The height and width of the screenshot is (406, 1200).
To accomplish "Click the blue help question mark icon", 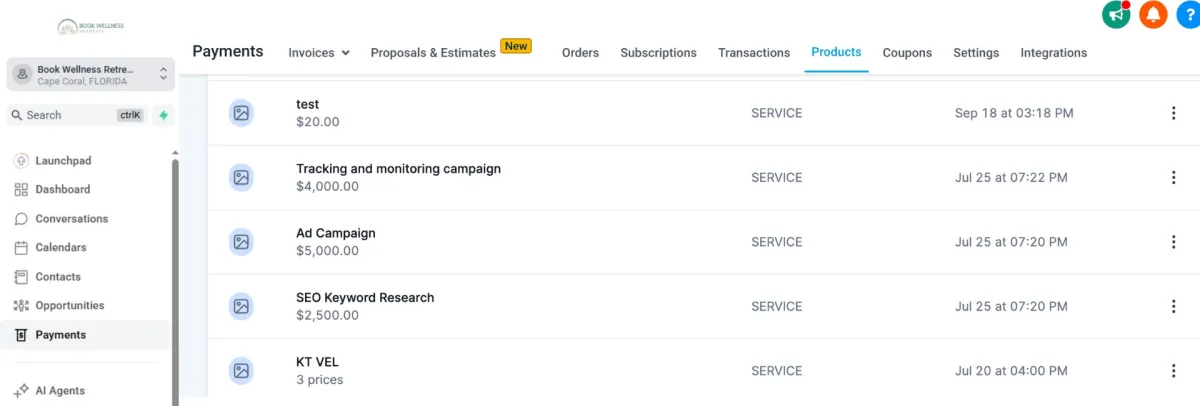I will click(x=1188, y=14).
